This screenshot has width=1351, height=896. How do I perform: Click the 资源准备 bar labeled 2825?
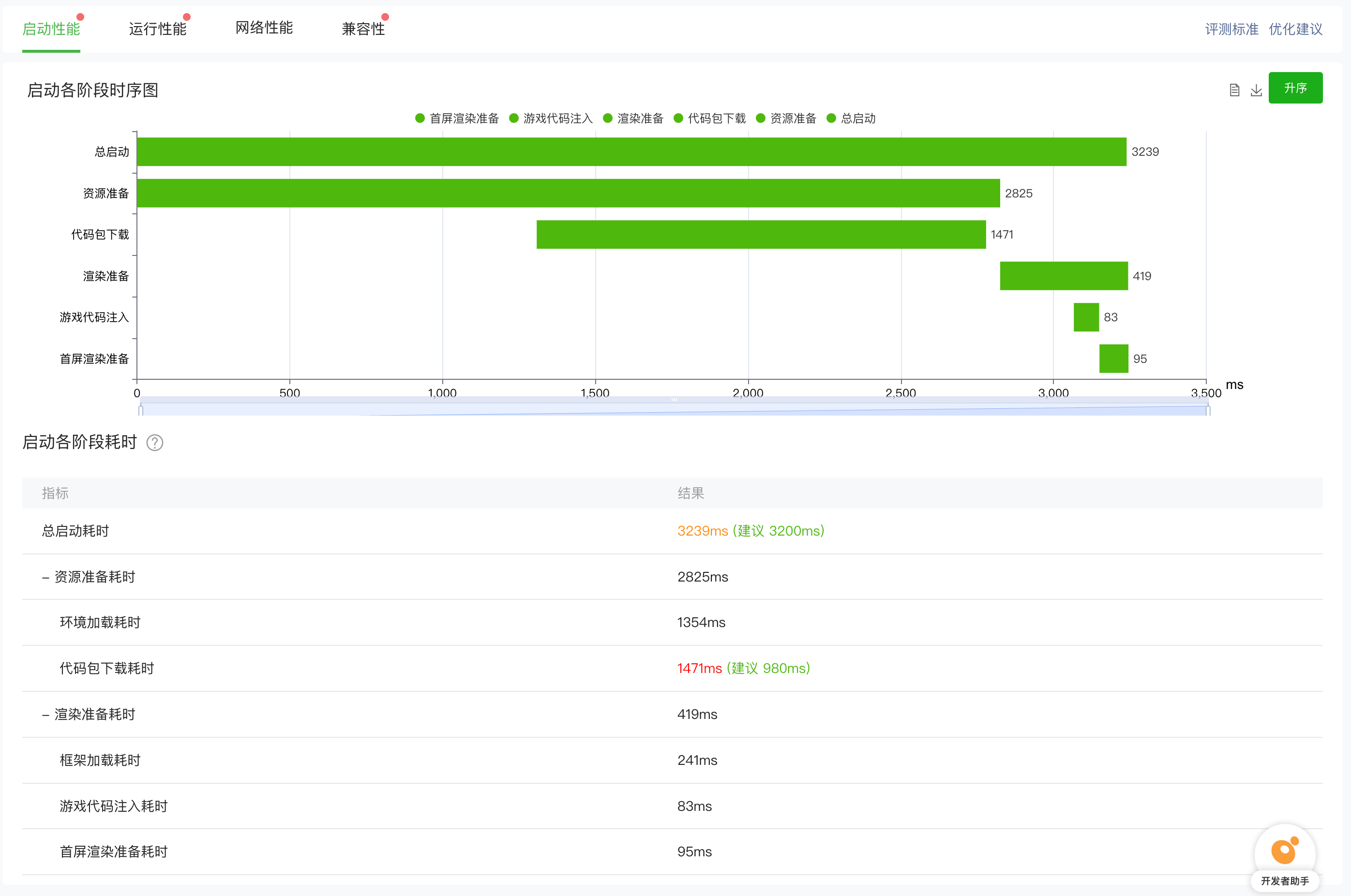point(569,193)
